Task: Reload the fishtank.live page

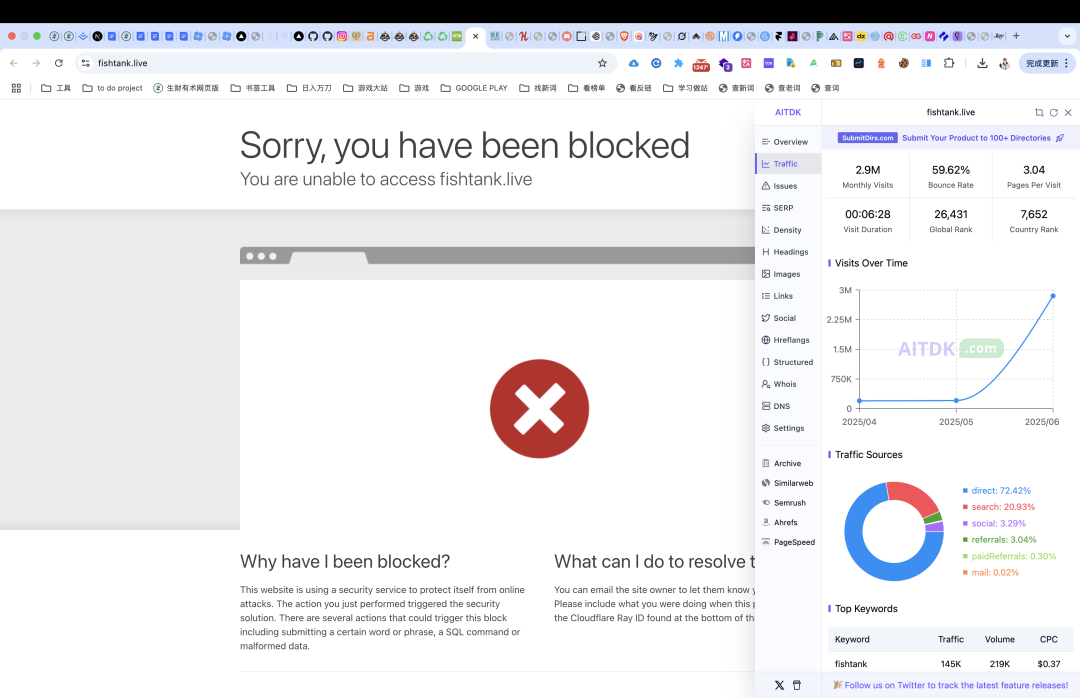Action: pyautogui.click(x=59, y=63)
